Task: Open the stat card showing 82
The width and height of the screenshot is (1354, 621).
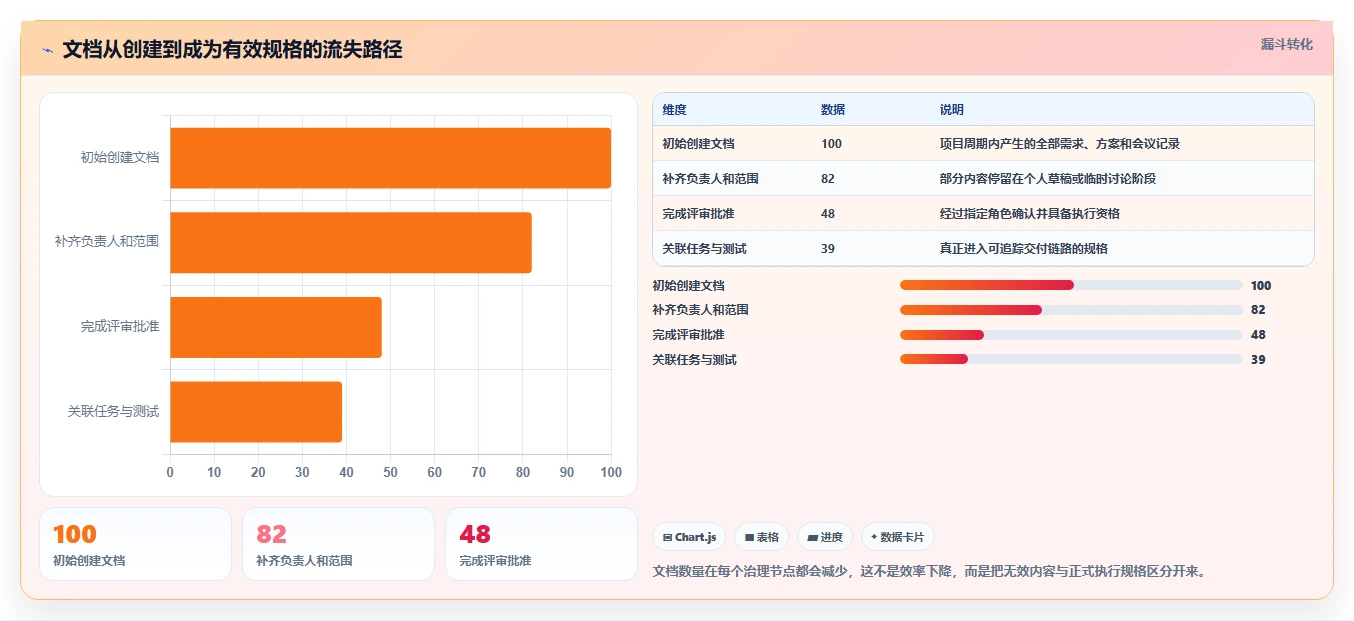Action: [x=338, y=544]
